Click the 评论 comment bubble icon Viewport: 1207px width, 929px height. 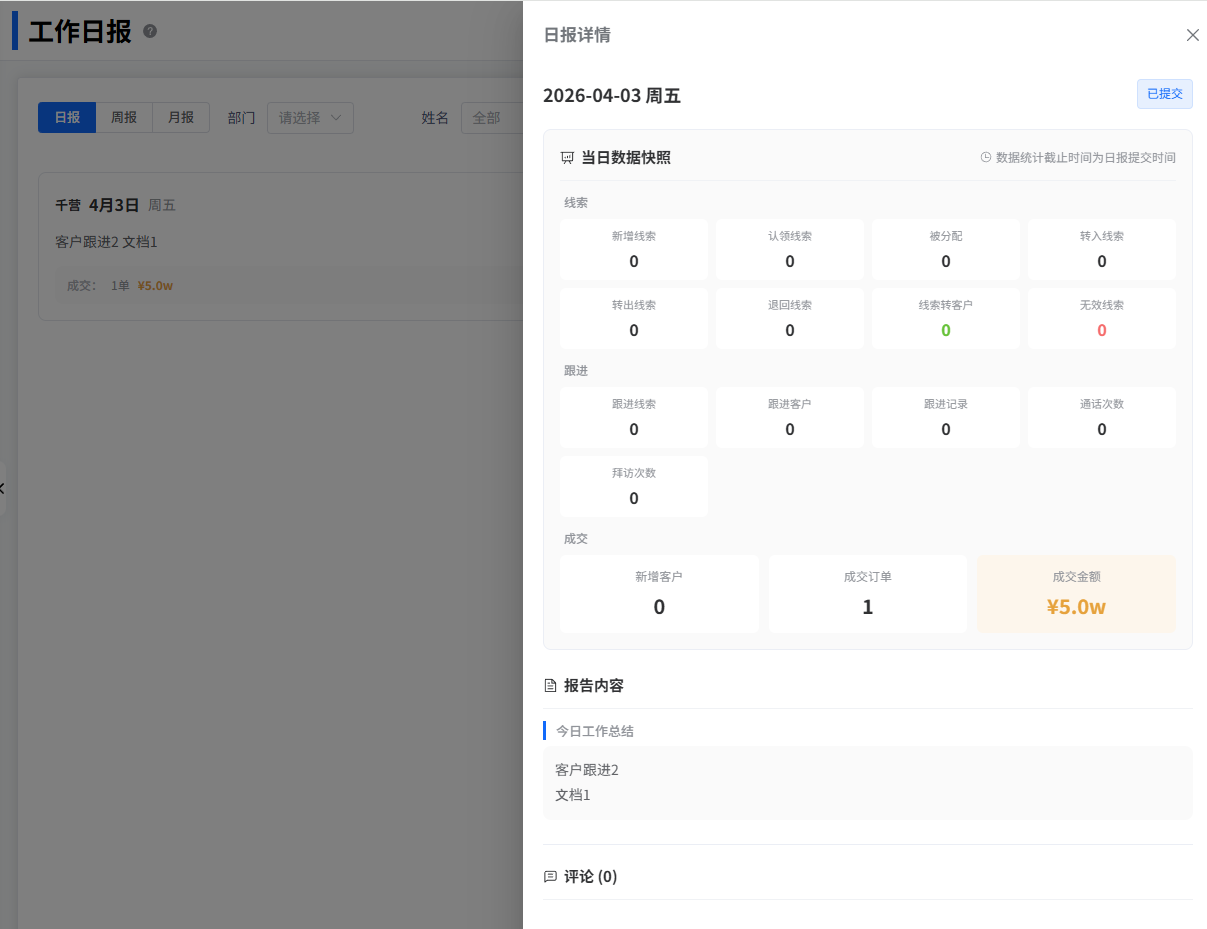pos(550,877)
